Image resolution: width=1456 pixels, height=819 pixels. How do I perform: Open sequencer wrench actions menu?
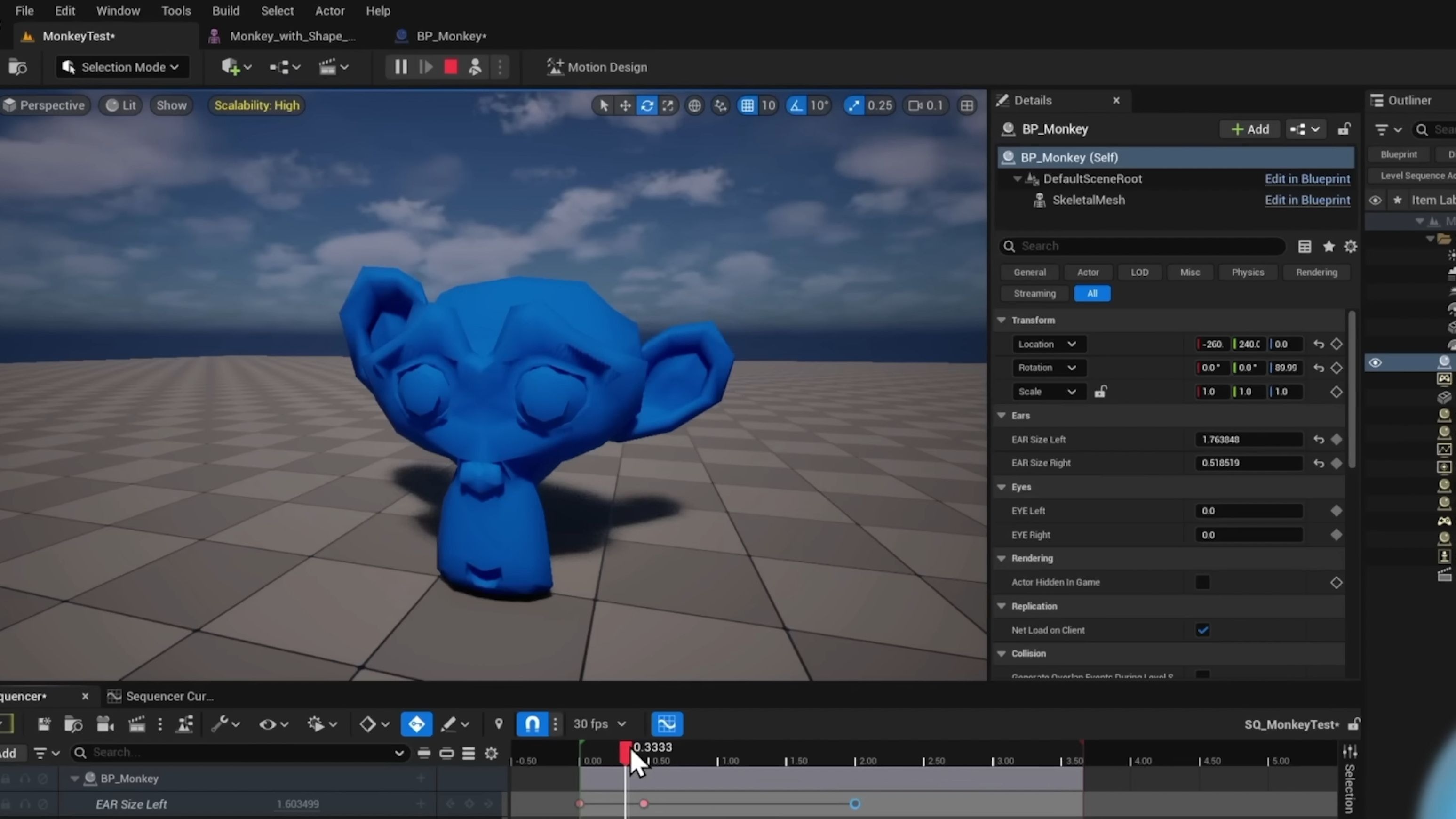pos(225,724)
